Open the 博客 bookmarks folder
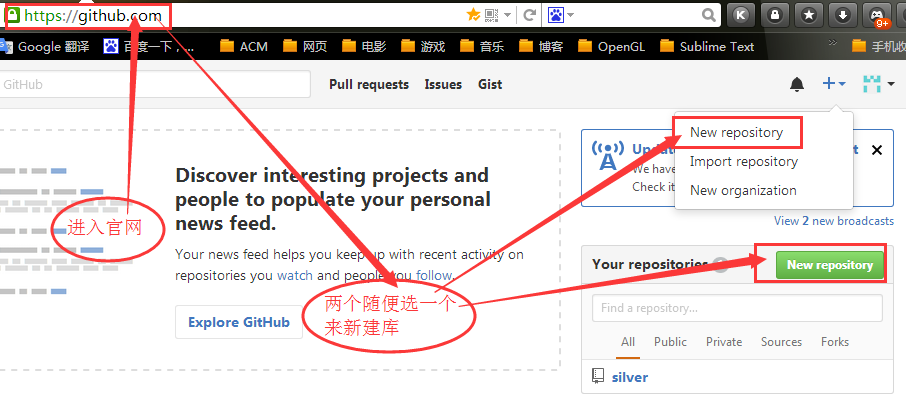Viewport: 906px width, 401px height. [x=541, y=46]
